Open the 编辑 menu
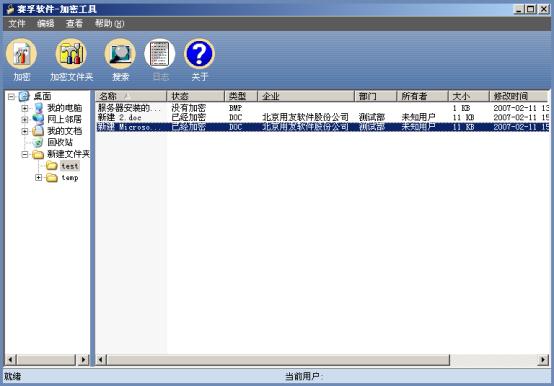This screenshot has height=386, width=554. click(x=46, y=24)
